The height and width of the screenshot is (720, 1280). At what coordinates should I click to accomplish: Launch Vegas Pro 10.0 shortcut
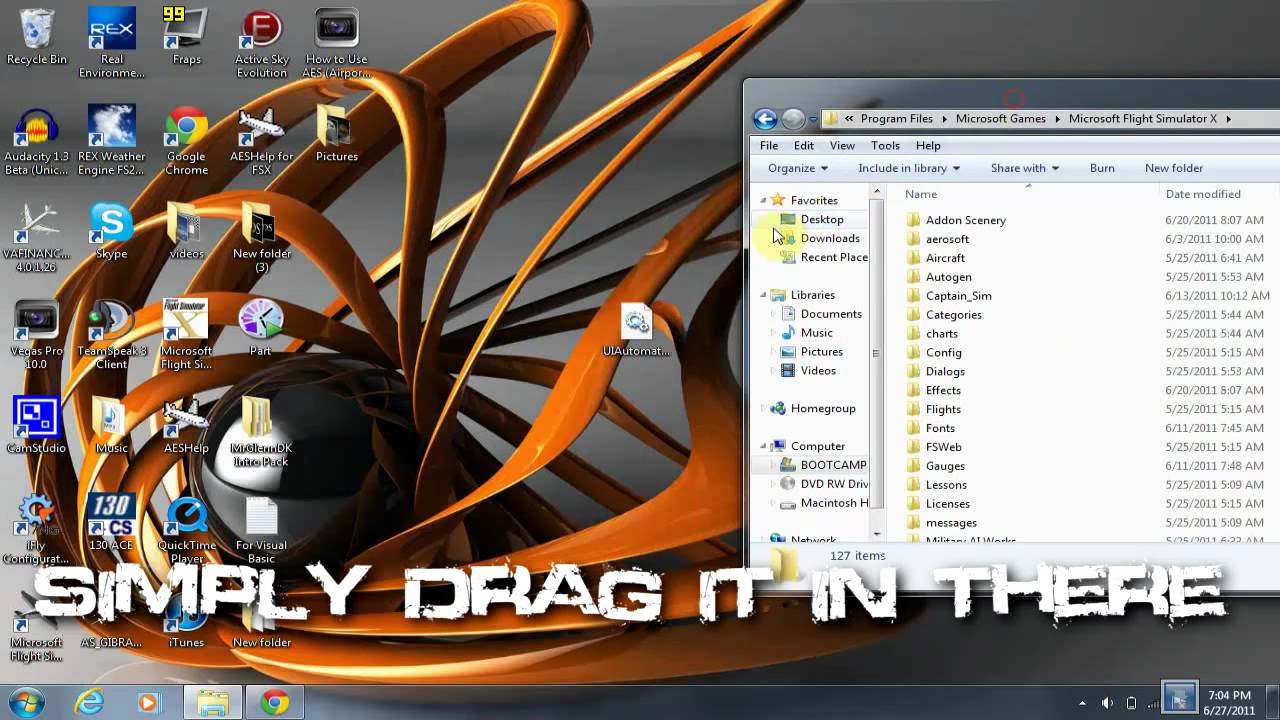[x=36, y=335]
